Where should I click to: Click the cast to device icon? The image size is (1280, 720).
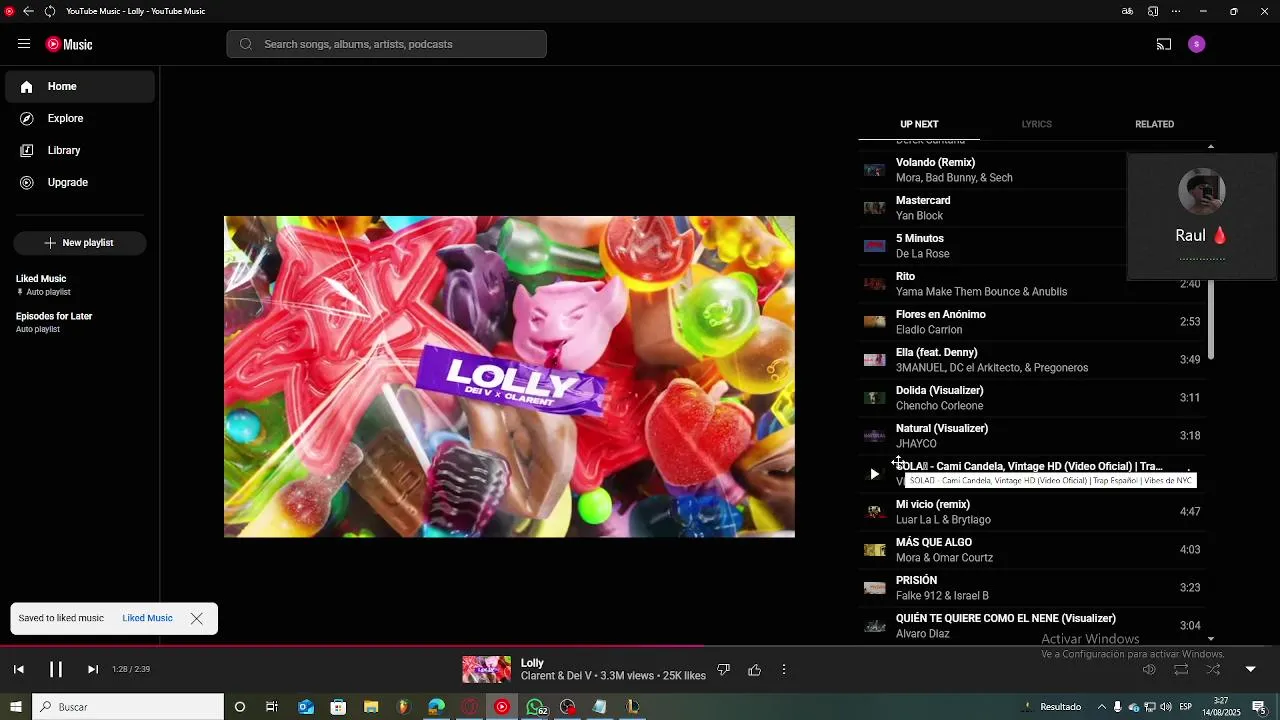1164,44
